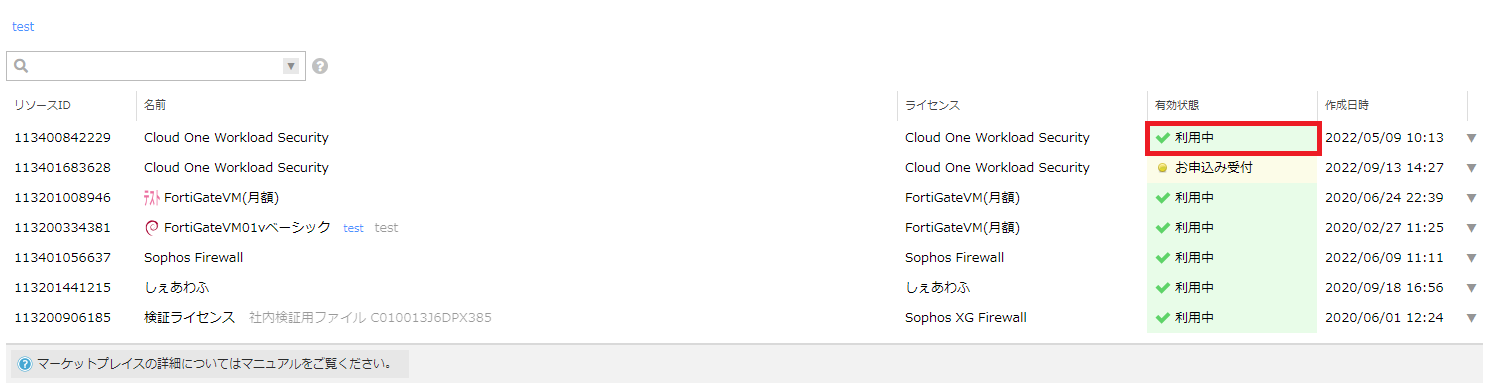Image resolution: width=1493 pixels, height=390 pixels.
Task: Open the search box dropdown arrow
Action: click(x=291, y=66)
